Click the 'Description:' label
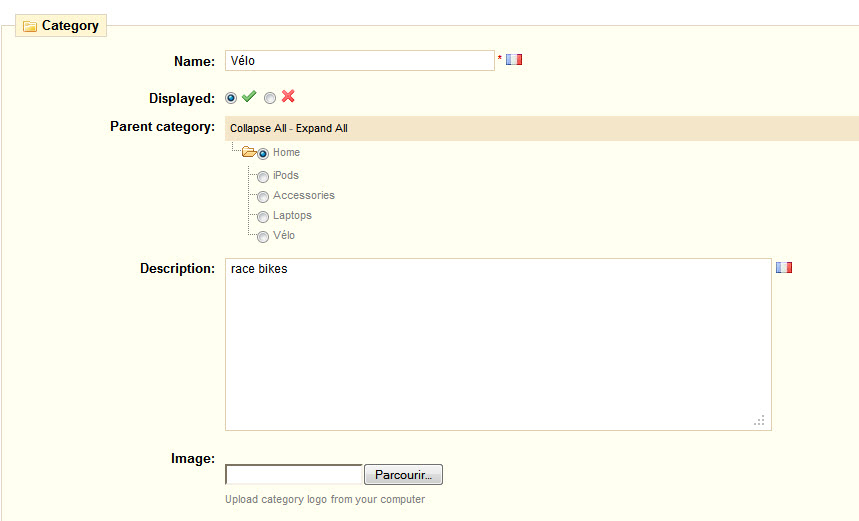 177,268
